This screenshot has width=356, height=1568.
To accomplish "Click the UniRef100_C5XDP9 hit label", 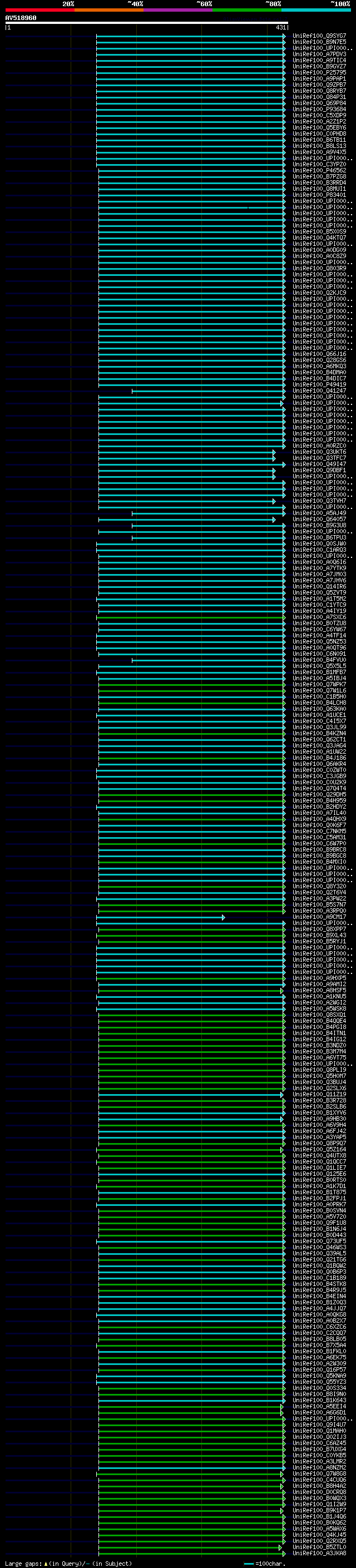I will (x=319, y=116).
